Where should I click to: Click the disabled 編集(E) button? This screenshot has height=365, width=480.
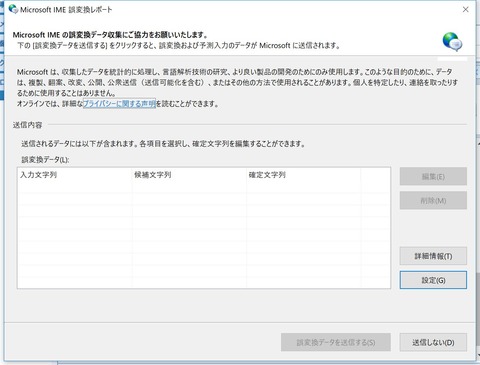(x=433, y=176)
